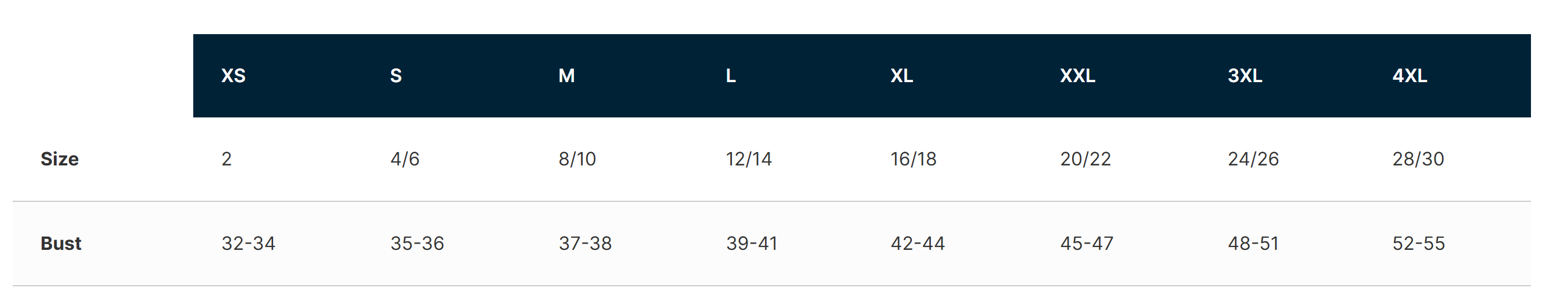Select the 28/30 size value

1418,160
